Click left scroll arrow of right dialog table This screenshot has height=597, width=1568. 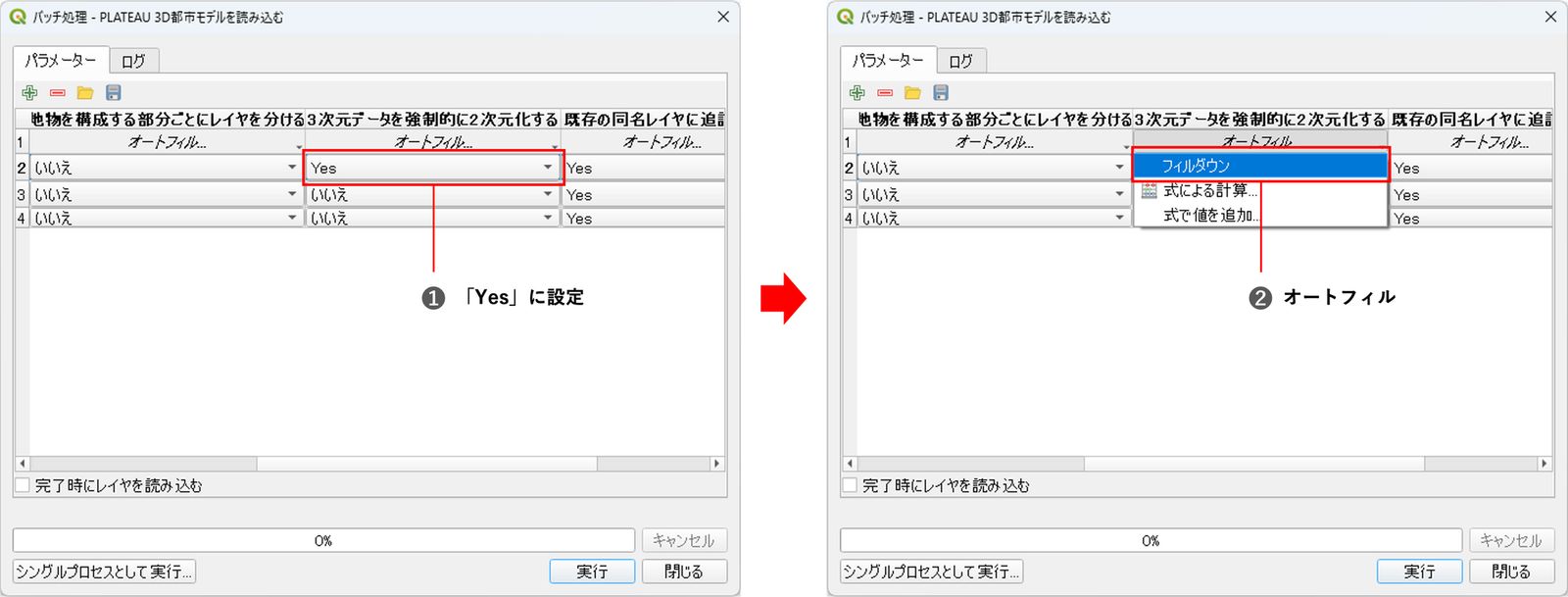click(x=850, y=464)
